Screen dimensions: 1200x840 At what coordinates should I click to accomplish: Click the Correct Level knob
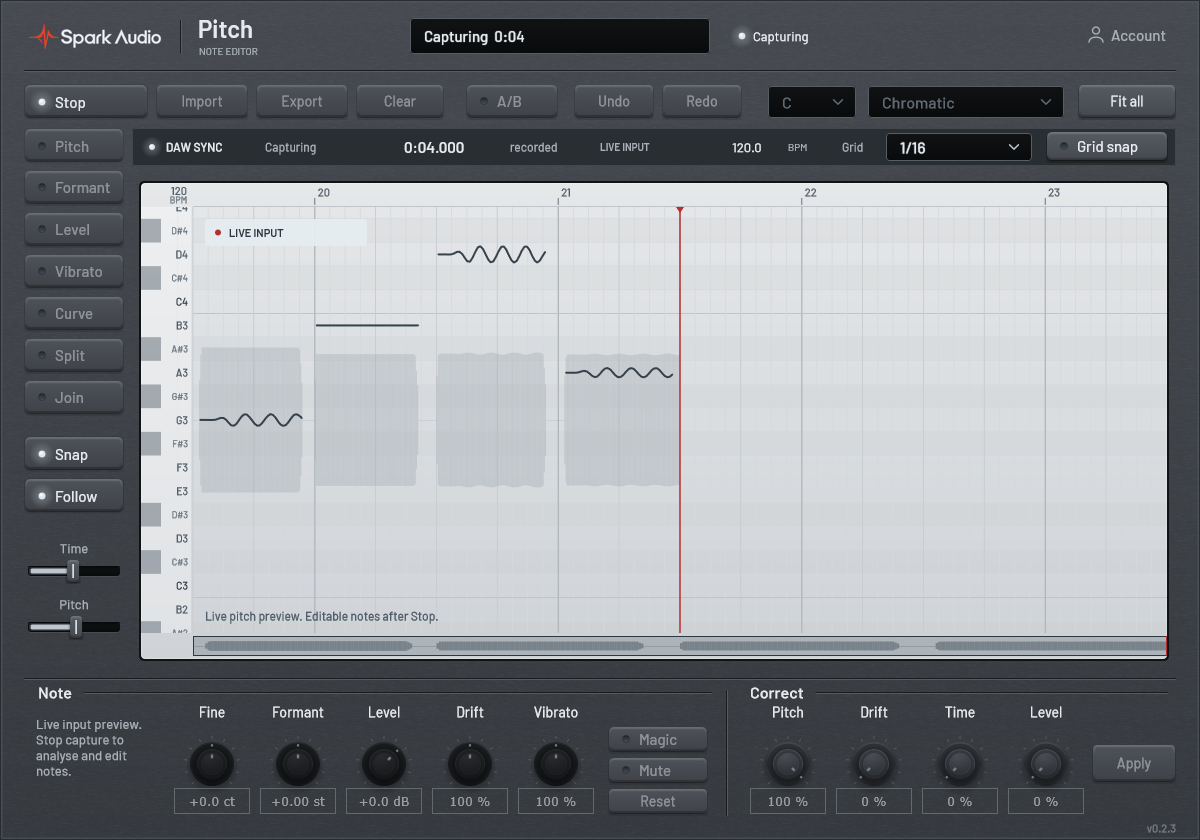[1046, 764]
